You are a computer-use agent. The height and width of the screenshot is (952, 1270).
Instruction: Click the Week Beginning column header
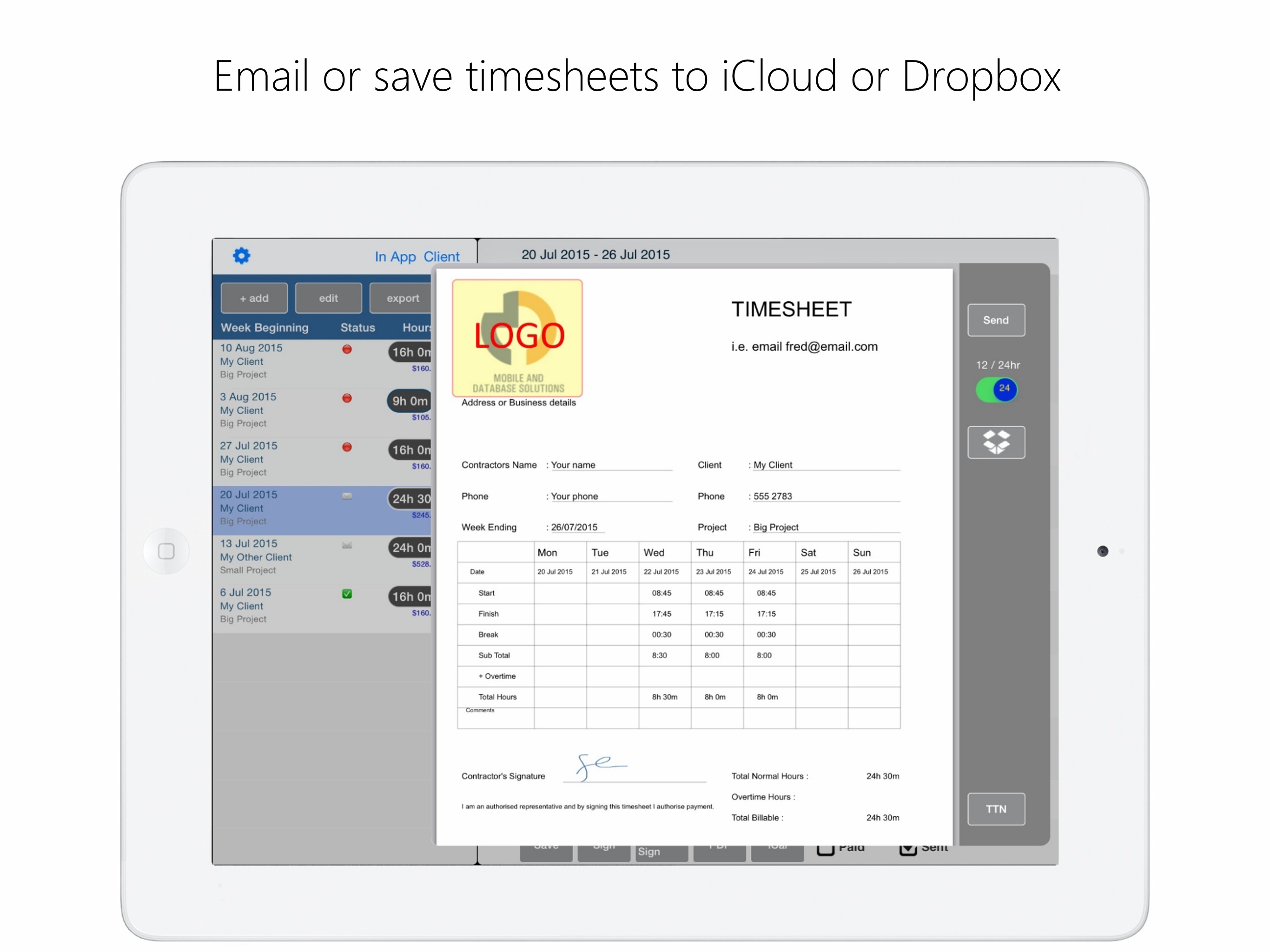point(264,327)
